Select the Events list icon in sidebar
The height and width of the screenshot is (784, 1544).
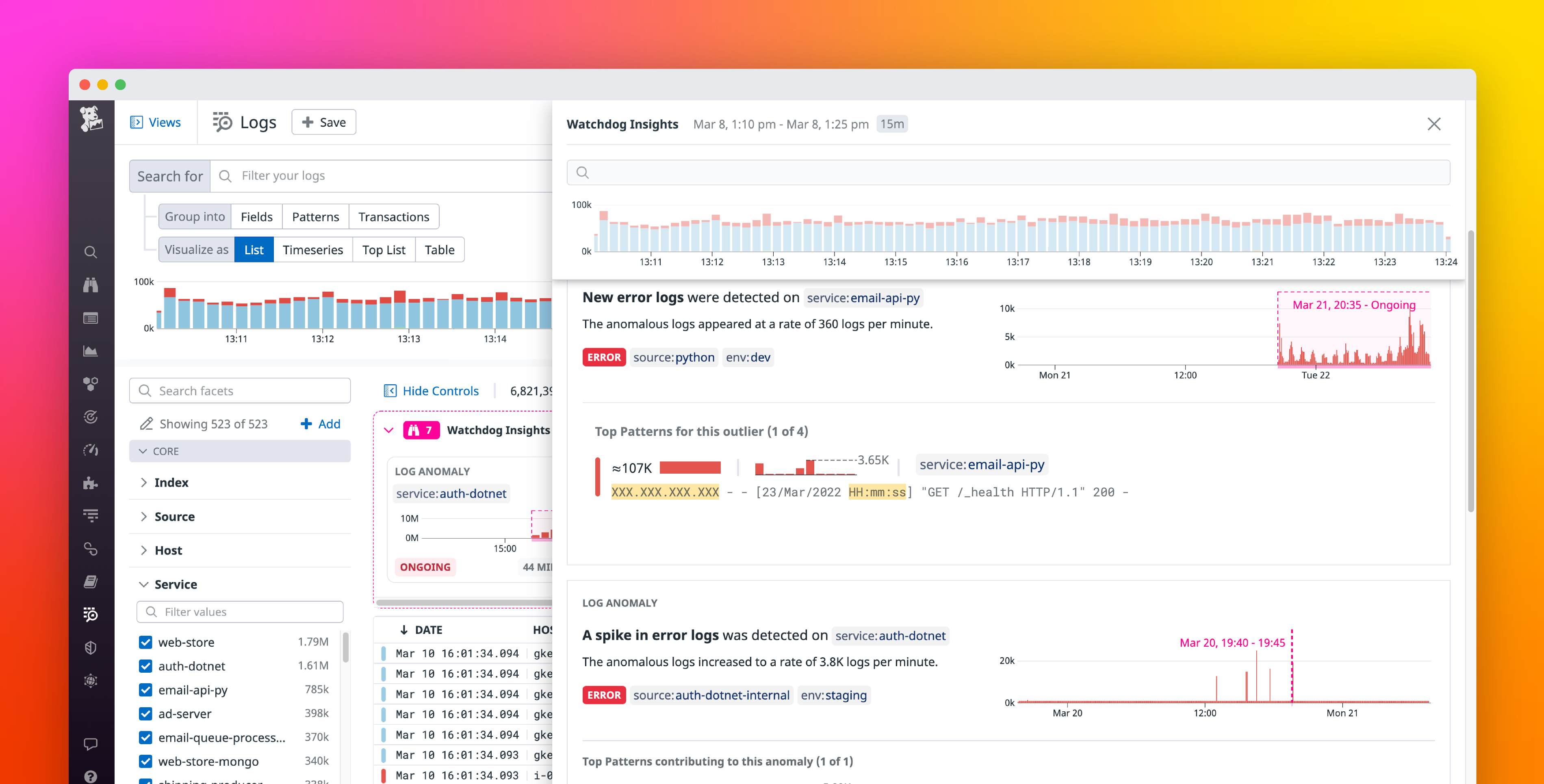[x=91, y=318]
